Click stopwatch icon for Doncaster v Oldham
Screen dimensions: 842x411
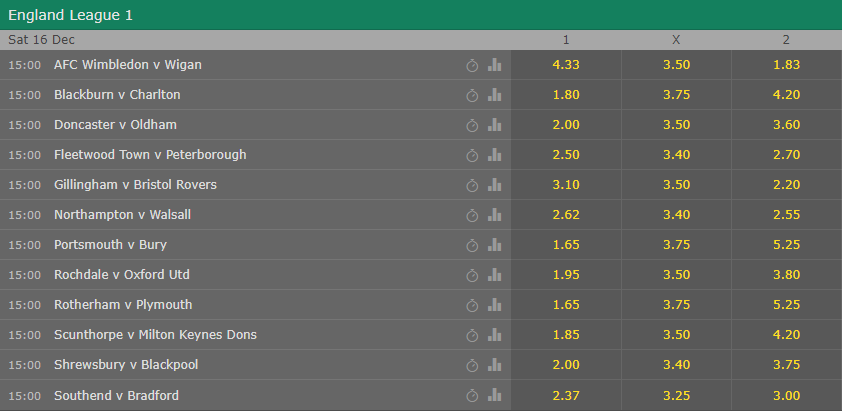(472, 125)
